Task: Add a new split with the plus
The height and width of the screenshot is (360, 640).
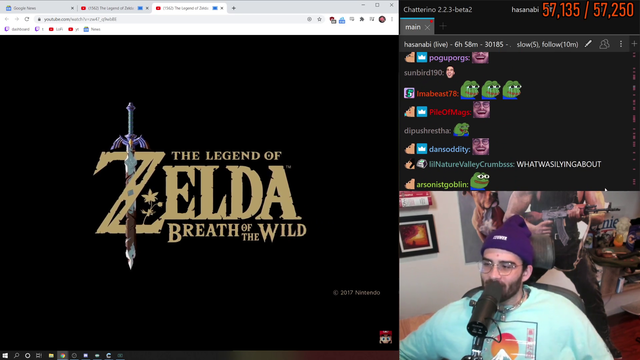Action: [x=634, y=44]
